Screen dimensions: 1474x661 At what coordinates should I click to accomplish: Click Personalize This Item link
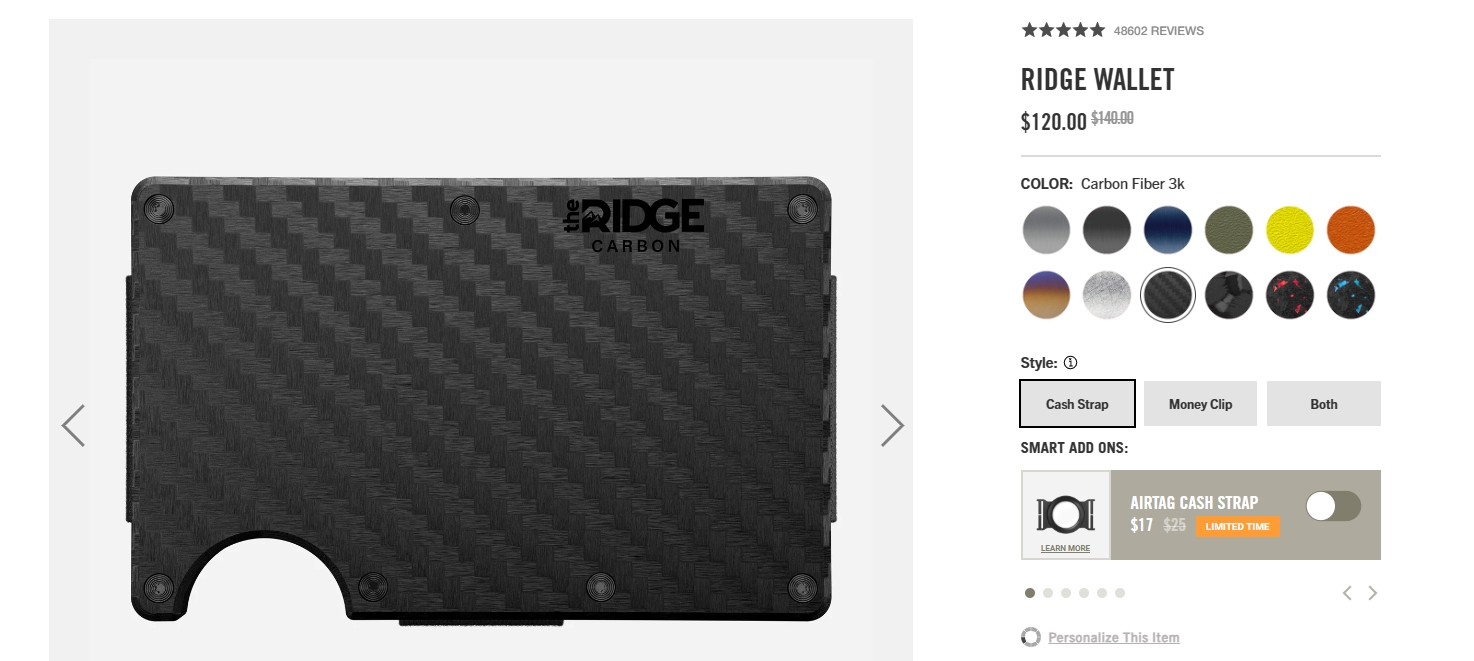(x=1114, y=637)
